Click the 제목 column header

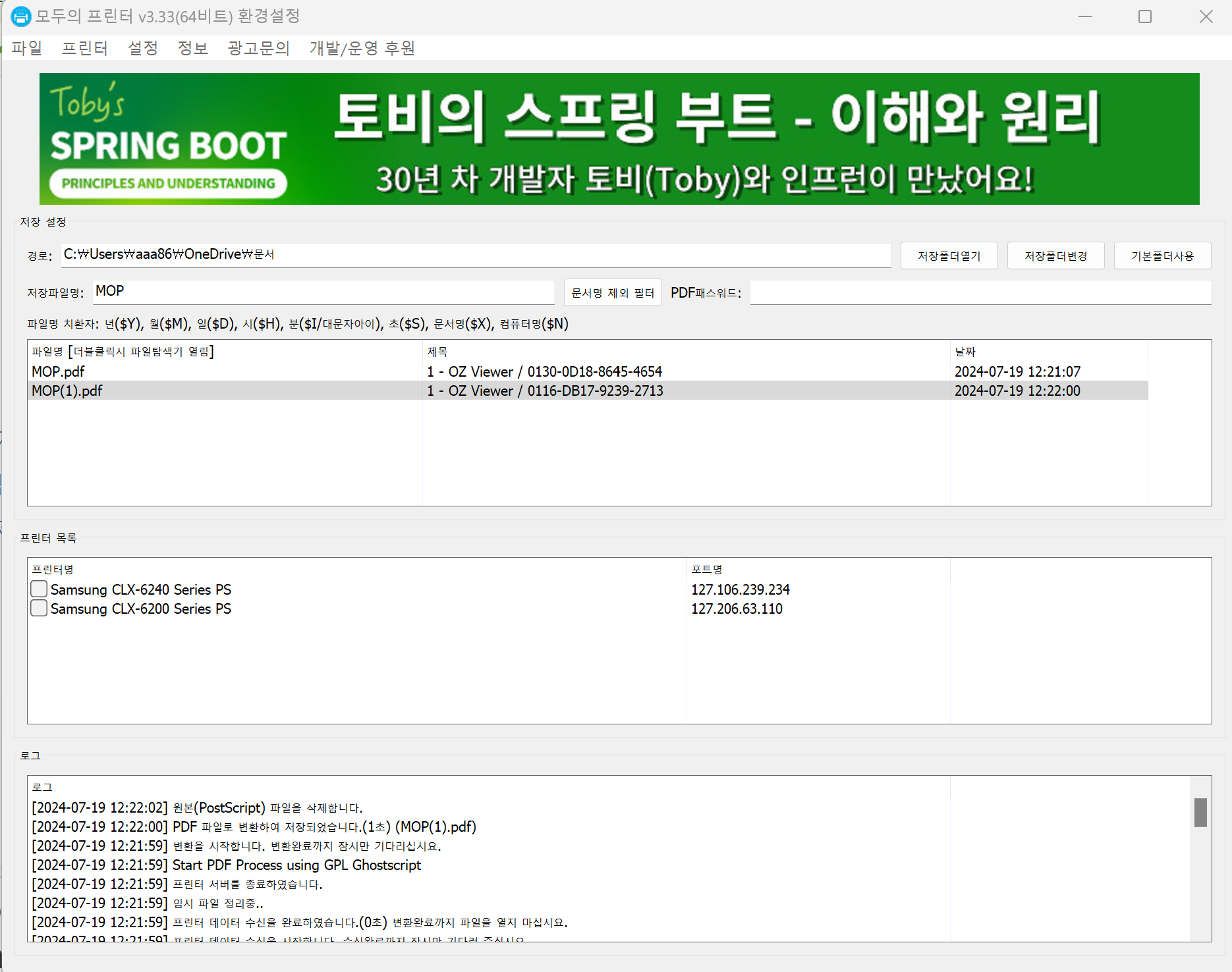click(x=686, y=352)
